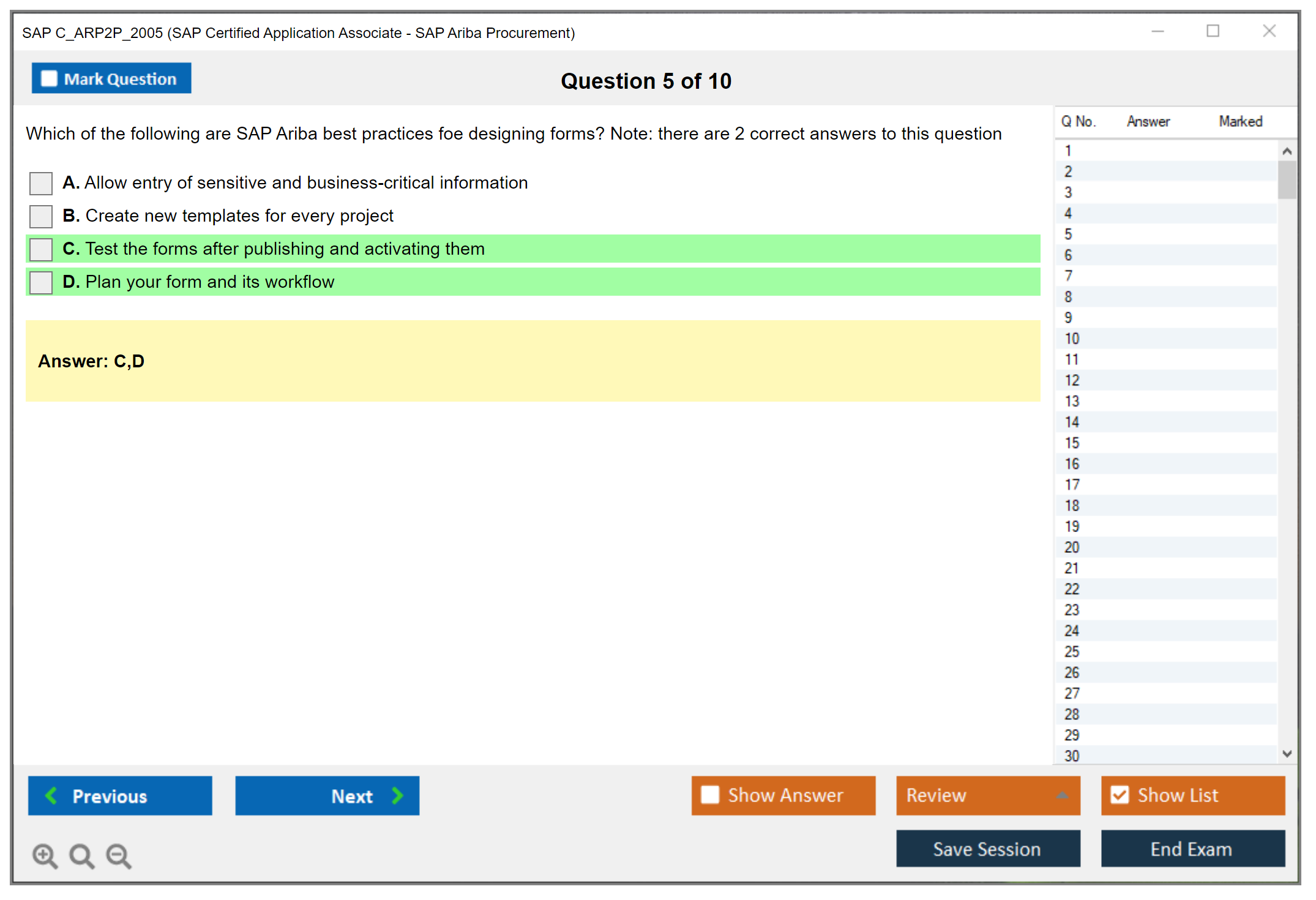Select question 10 in the list
This screenshot has width=1316, height=900.
[x=1072, y=339]
